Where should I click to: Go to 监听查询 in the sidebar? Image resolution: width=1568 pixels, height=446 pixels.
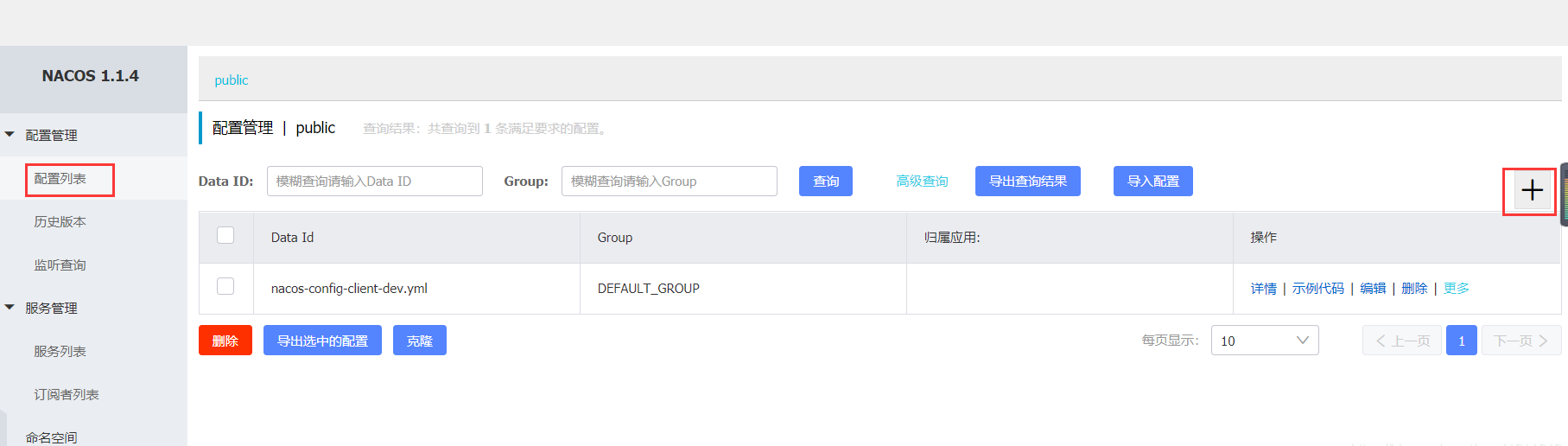tap(60, 265)
